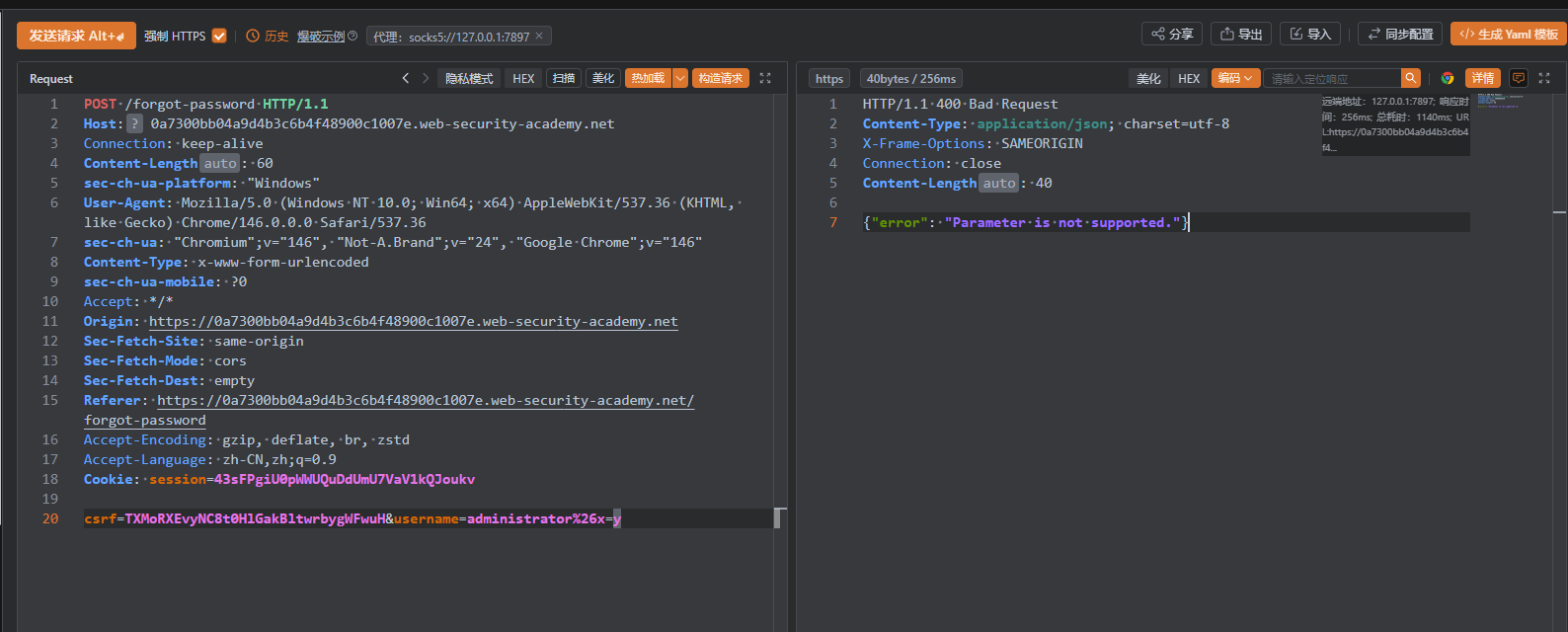
Task: Expand Request panel to fullscreen
Action: (765, 78)
